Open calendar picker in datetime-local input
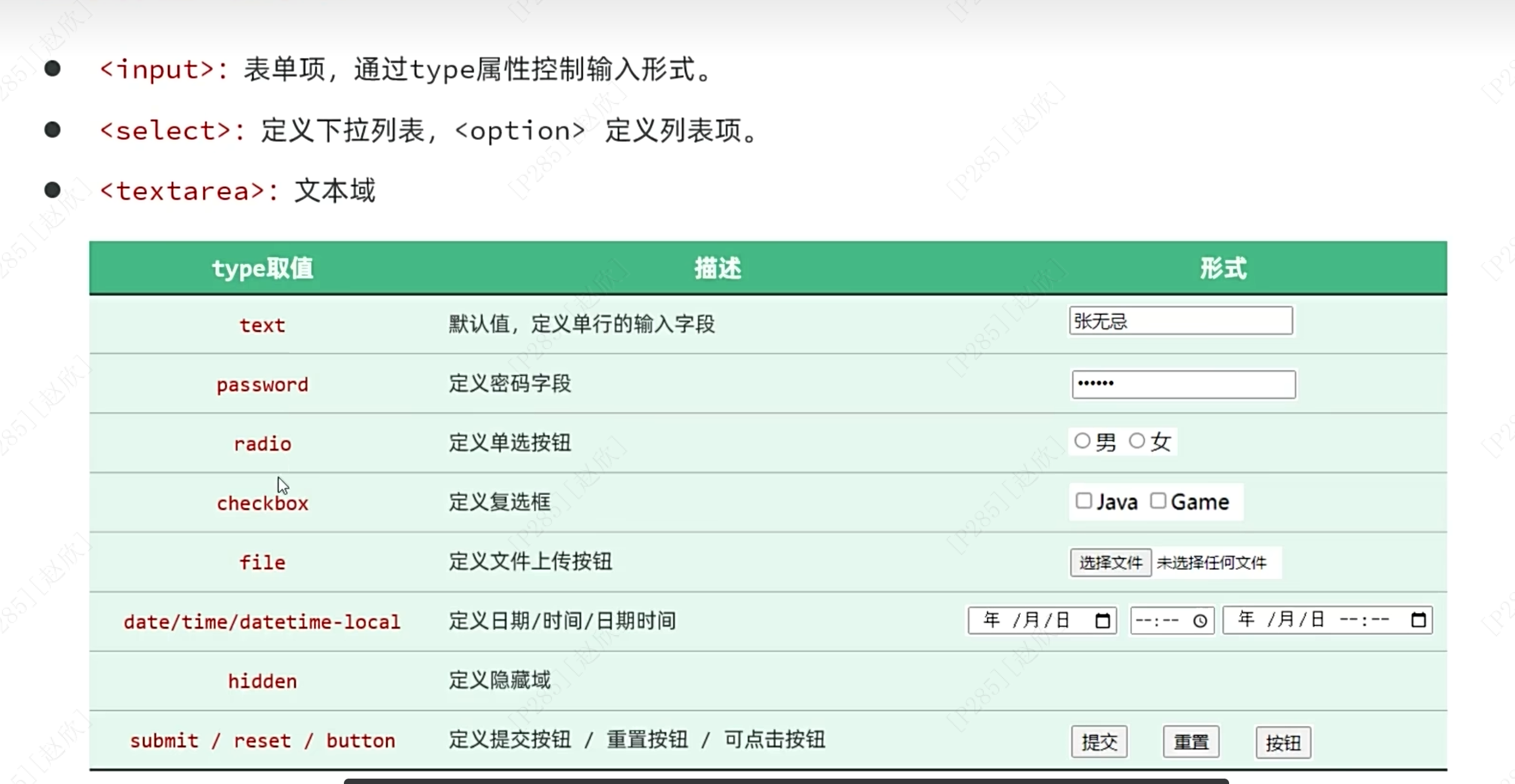Screen dimensions: 1515x784 tap(1418, 620)
